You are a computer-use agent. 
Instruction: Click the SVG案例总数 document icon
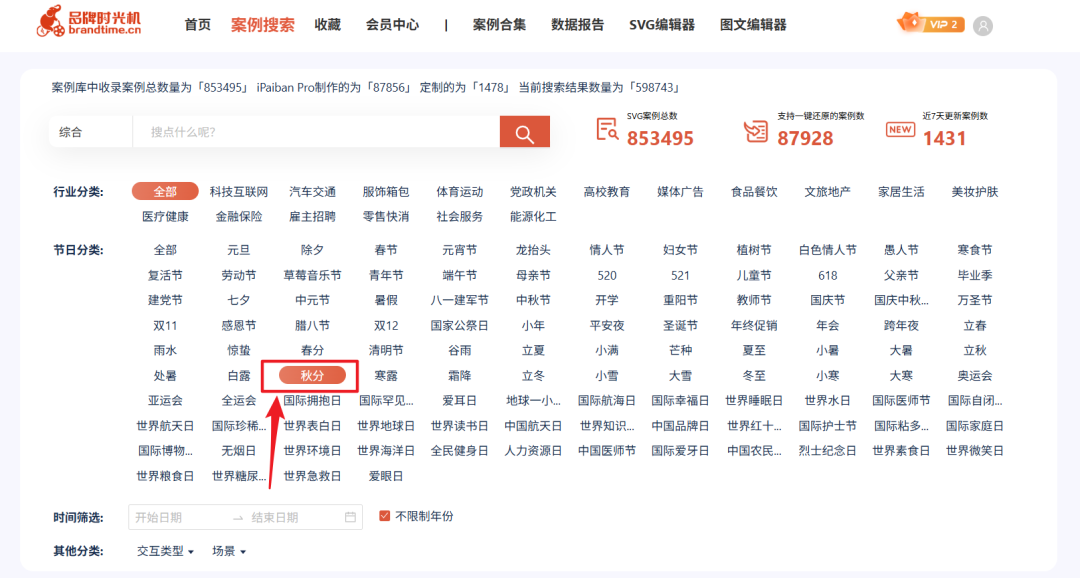(608, 129)
